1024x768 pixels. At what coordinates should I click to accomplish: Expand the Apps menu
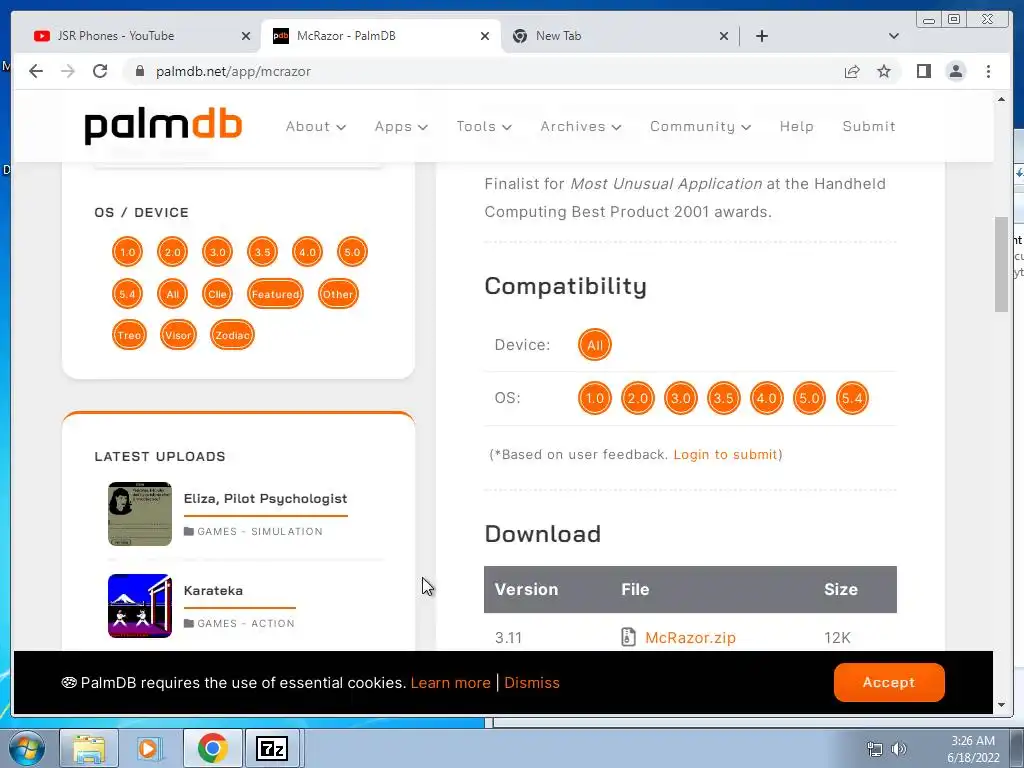coord(401,127)
